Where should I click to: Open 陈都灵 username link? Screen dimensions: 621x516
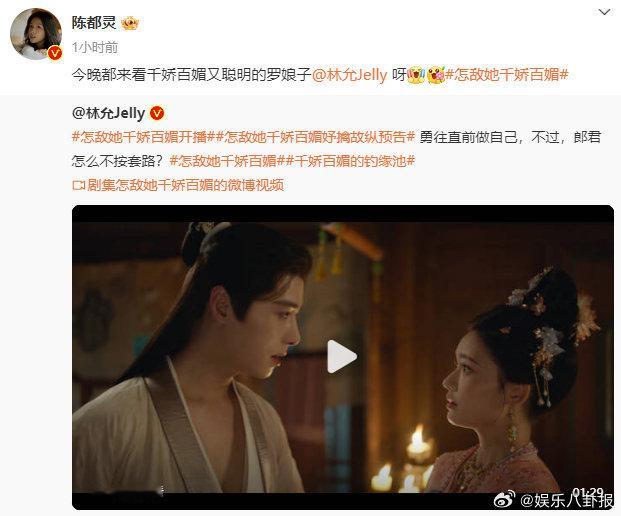click(94, 23)
